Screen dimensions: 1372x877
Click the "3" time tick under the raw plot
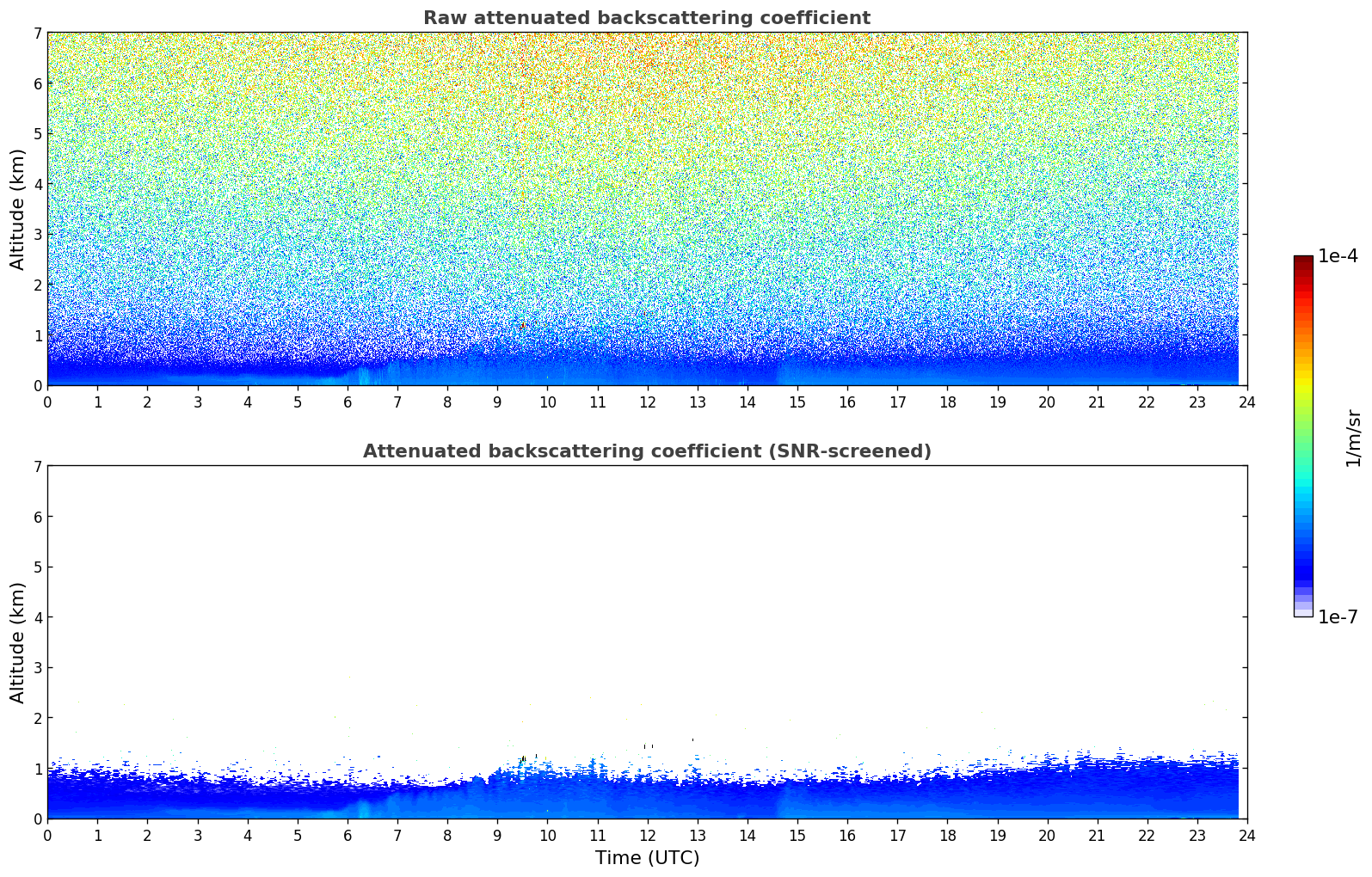coord(197,402)
